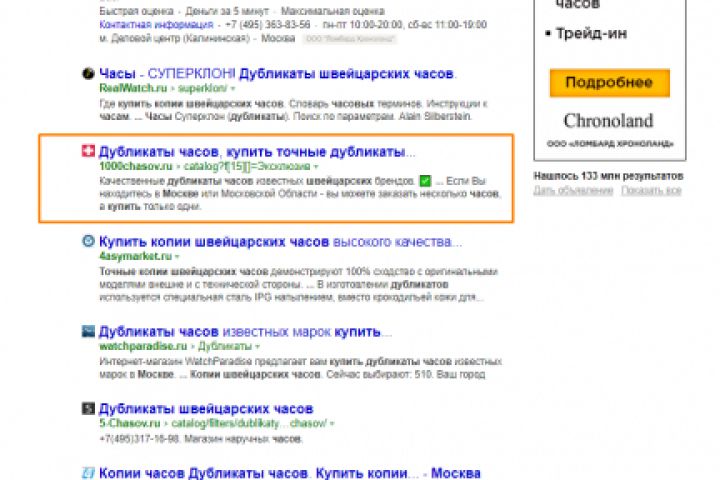The height and width of the screenshot is (480, 720).
Task: Click the 4asymarket.ru clock favicon
Action: pos(88,241)
